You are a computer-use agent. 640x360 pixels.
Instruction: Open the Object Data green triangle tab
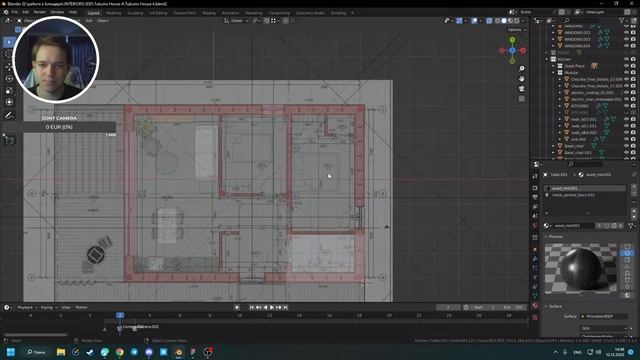[535, 296]
